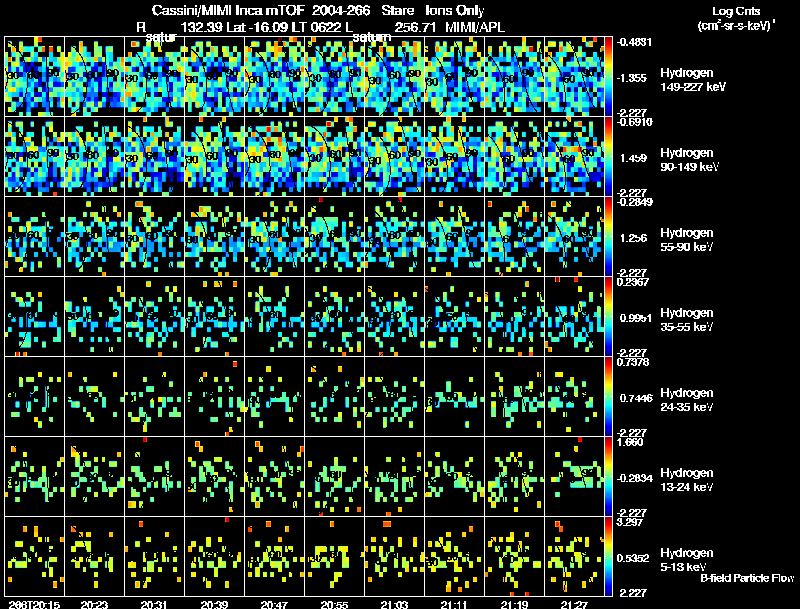The width and height of the screenshot is (800, 609).
Task: Click the color scale bar for 149-227 keV row
Action: [x=608, y=77]
